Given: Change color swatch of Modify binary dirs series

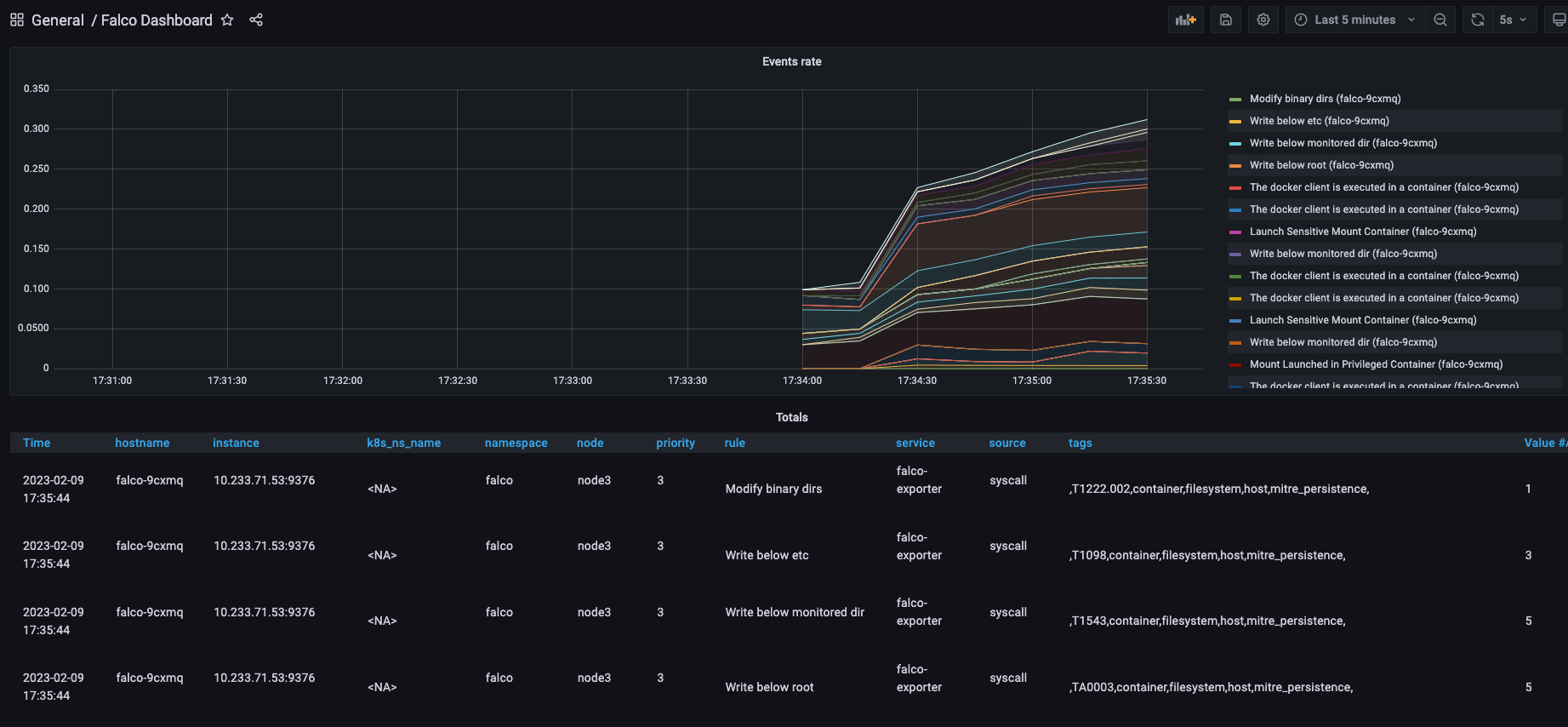Looking at the screenshot, I should click(1235, 100).
